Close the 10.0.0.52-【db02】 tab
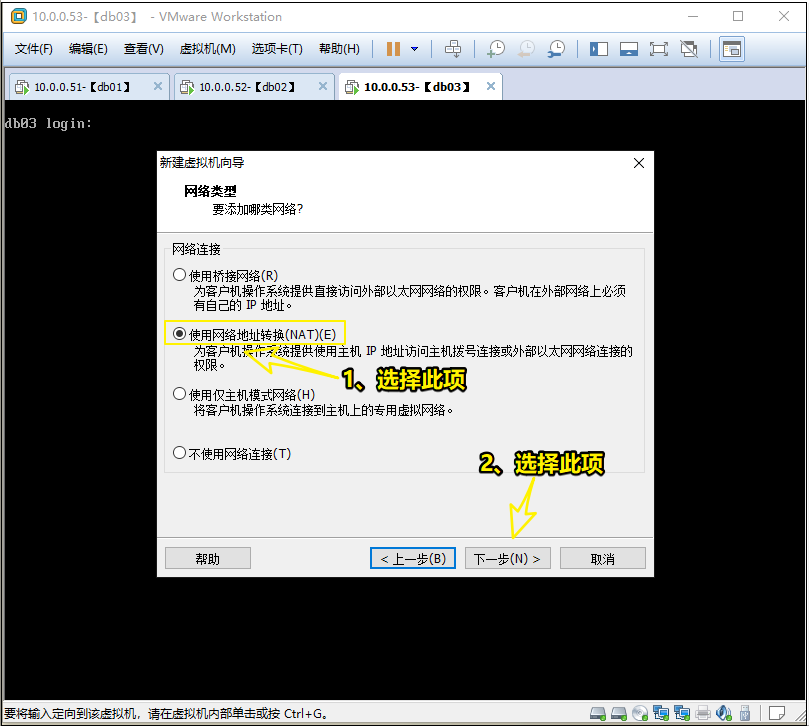Viewport: 809px width, 726px height. click(x=325, y=86)
